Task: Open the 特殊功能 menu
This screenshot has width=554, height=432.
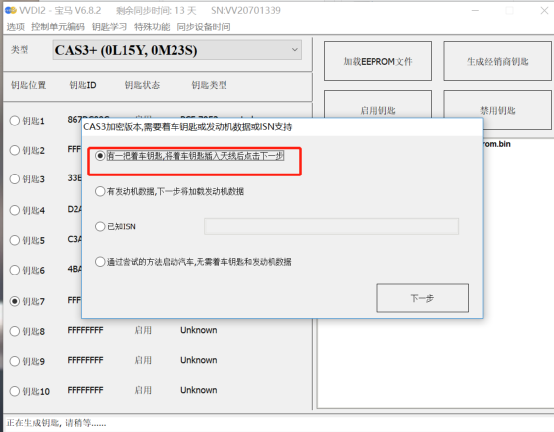Action: tap(152, 27)
